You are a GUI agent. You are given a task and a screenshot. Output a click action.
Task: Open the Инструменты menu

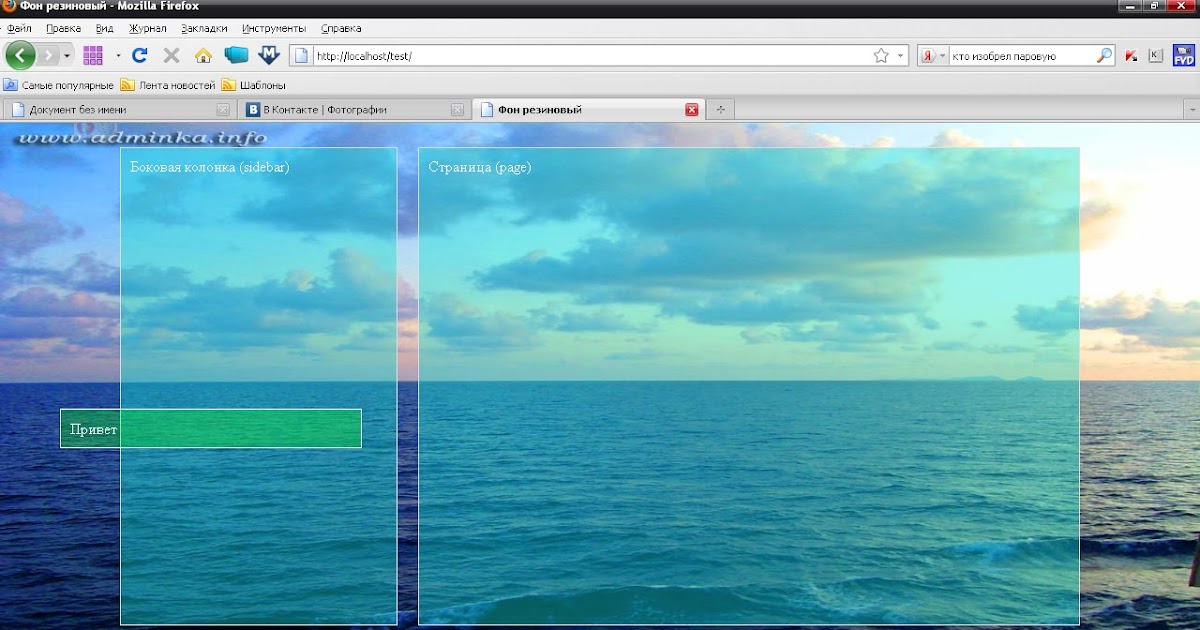274,28
